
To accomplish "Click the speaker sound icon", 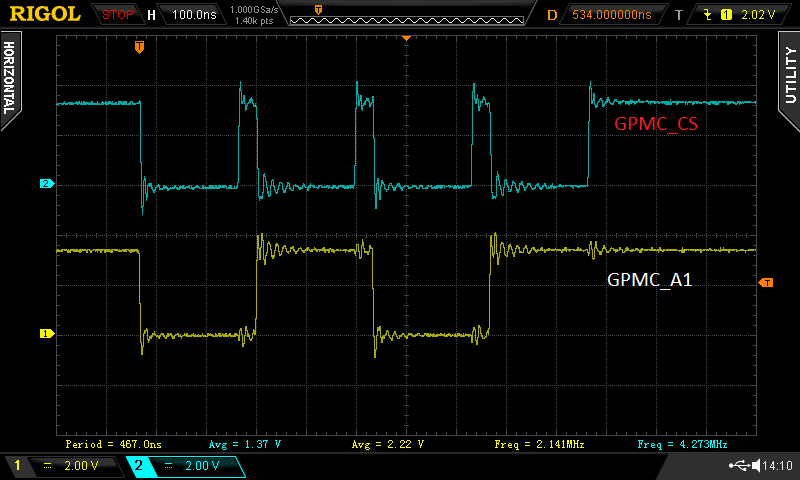I will pos(756,465).
